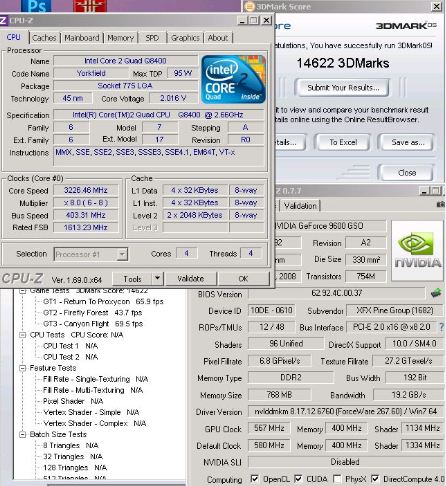Viewport: 446px width, 486px height.
Task: Select Vertex Shader - Complex row
Action: pyautogui.click(x=95, y=423)
